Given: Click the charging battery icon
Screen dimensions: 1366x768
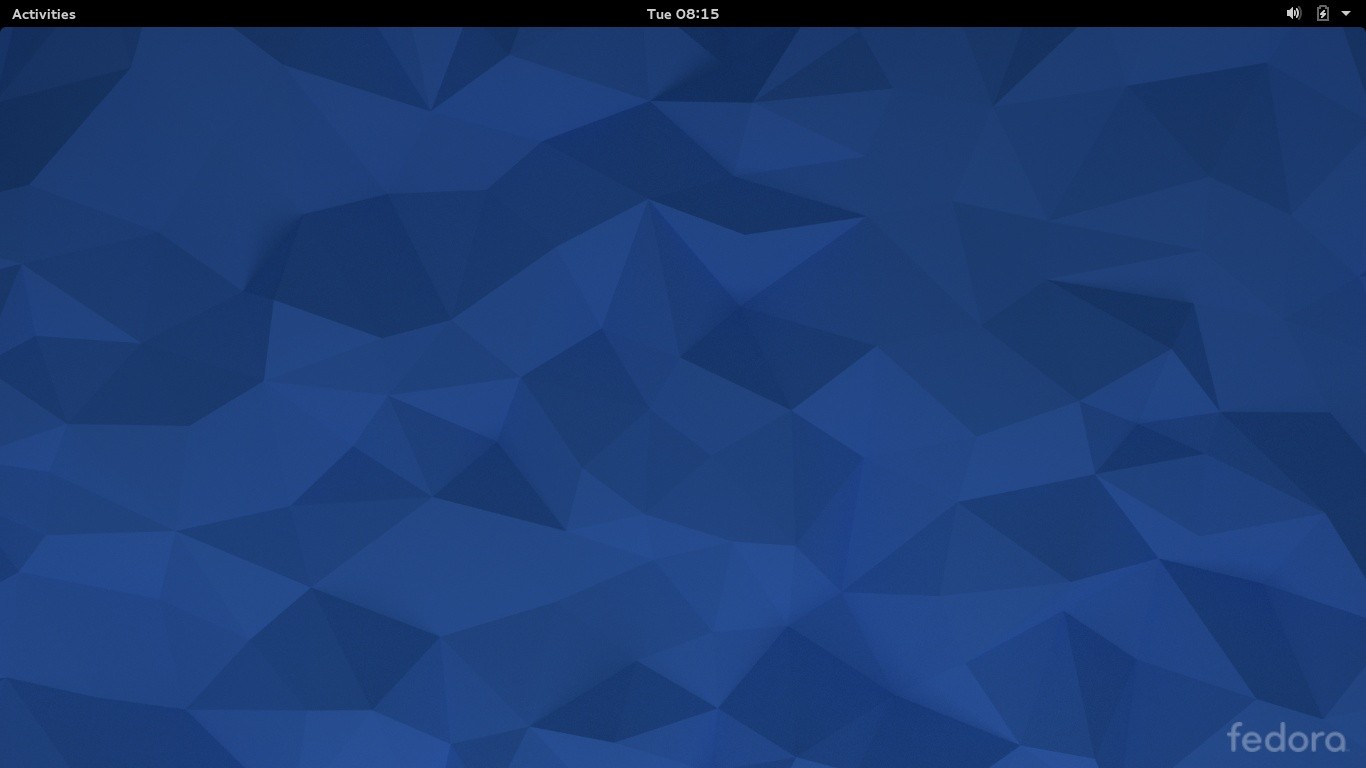Looking at the screenshot, I should click(x=1322, y=14).
